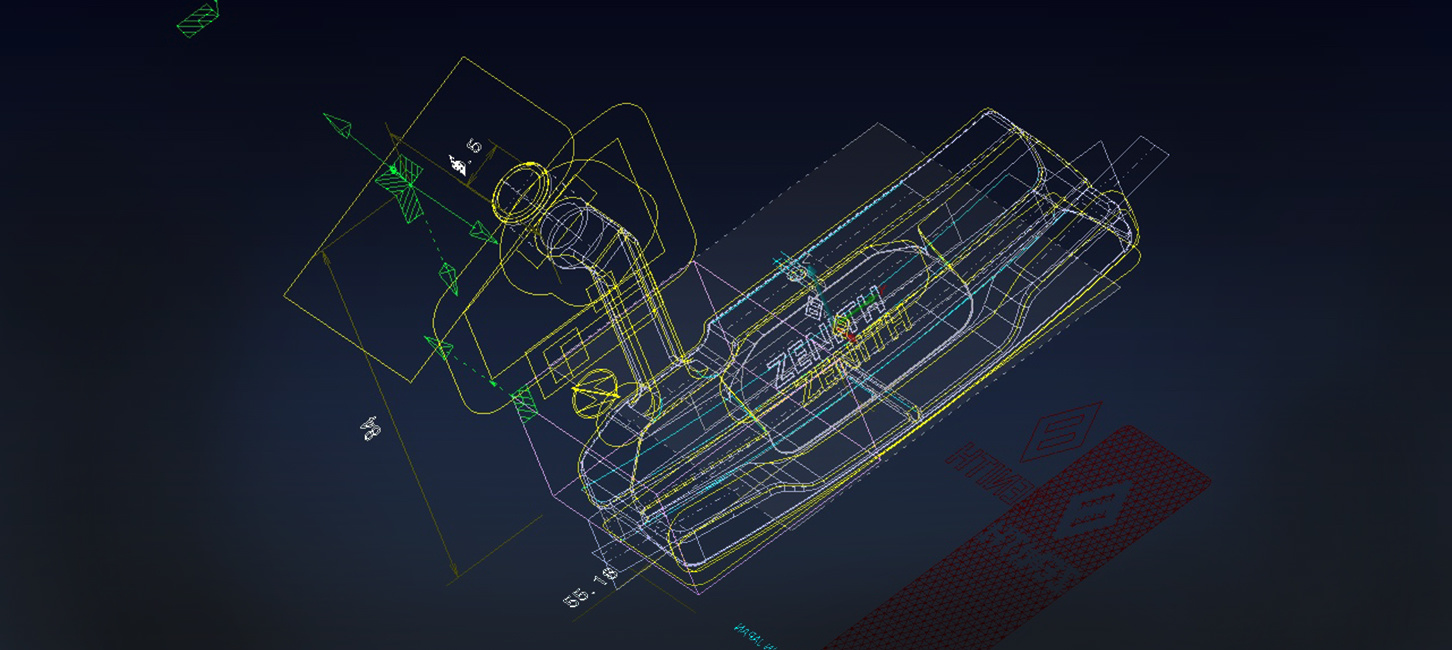1452x650 pixels.
Task: Click the lowest green hatched block near the putter neck
Action: 524,405
